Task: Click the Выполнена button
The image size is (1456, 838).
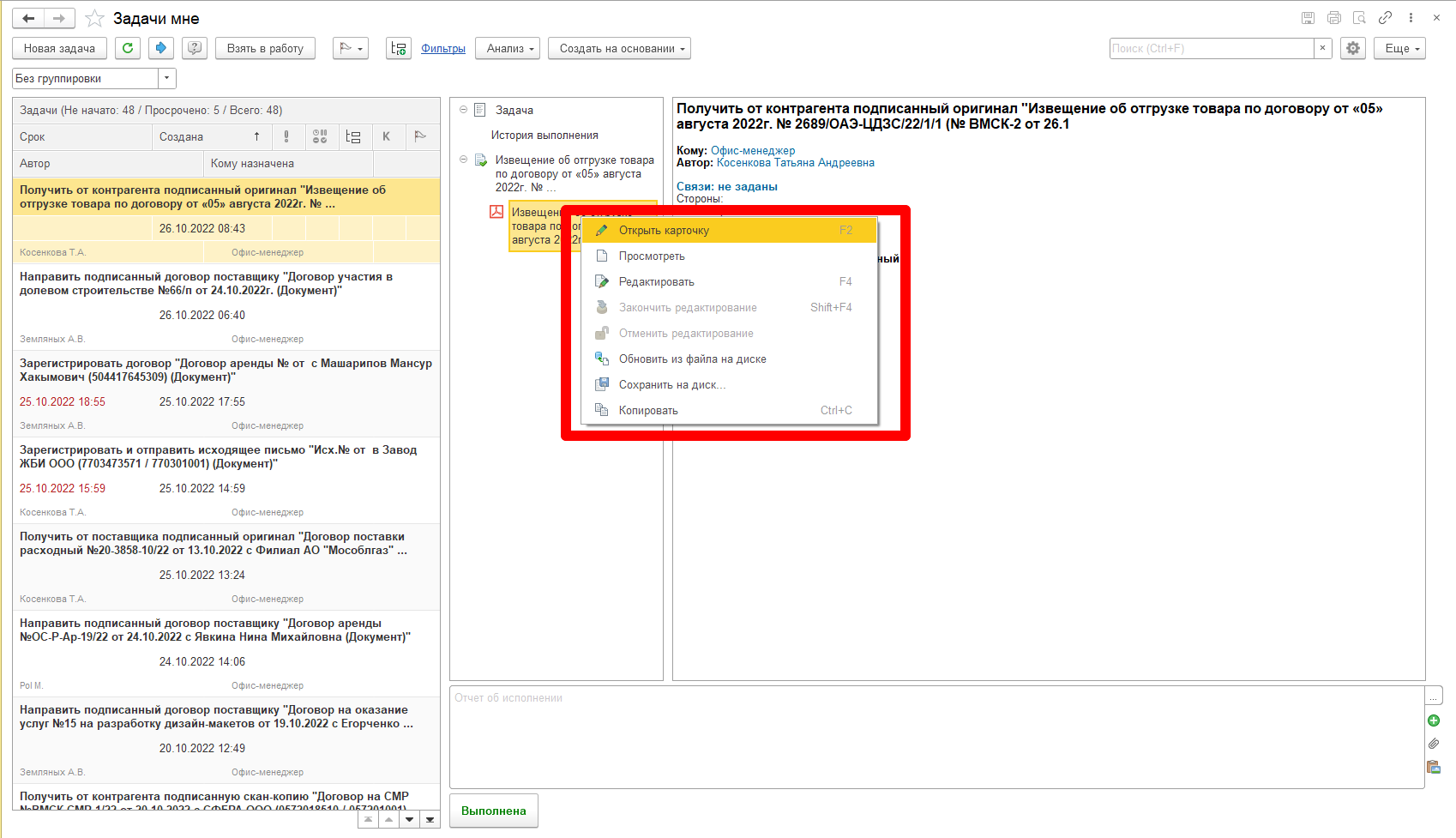Action: coord(494,811)
